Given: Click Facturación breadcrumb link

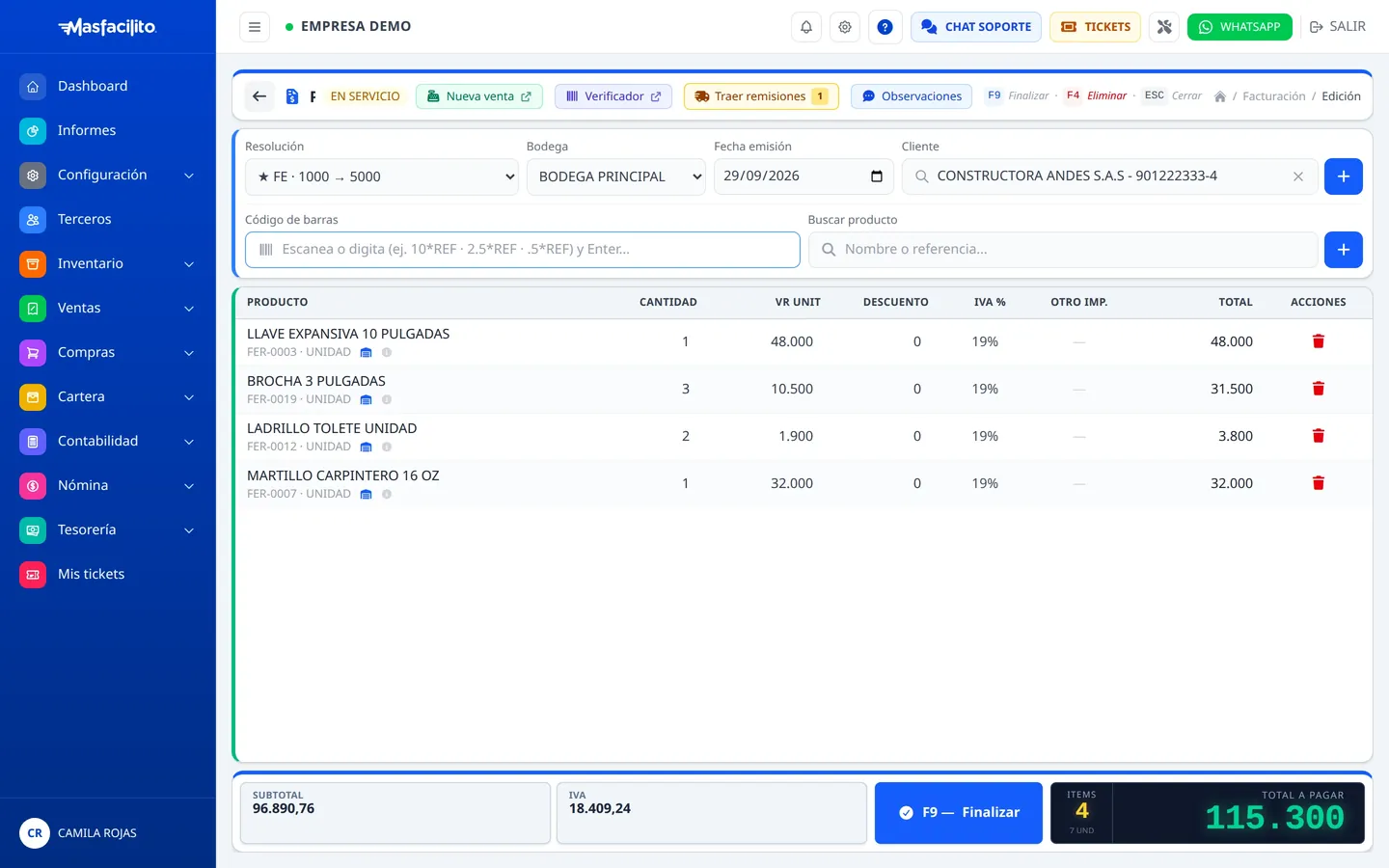Looking at the screenshot, I should (x=1273, y=96).
